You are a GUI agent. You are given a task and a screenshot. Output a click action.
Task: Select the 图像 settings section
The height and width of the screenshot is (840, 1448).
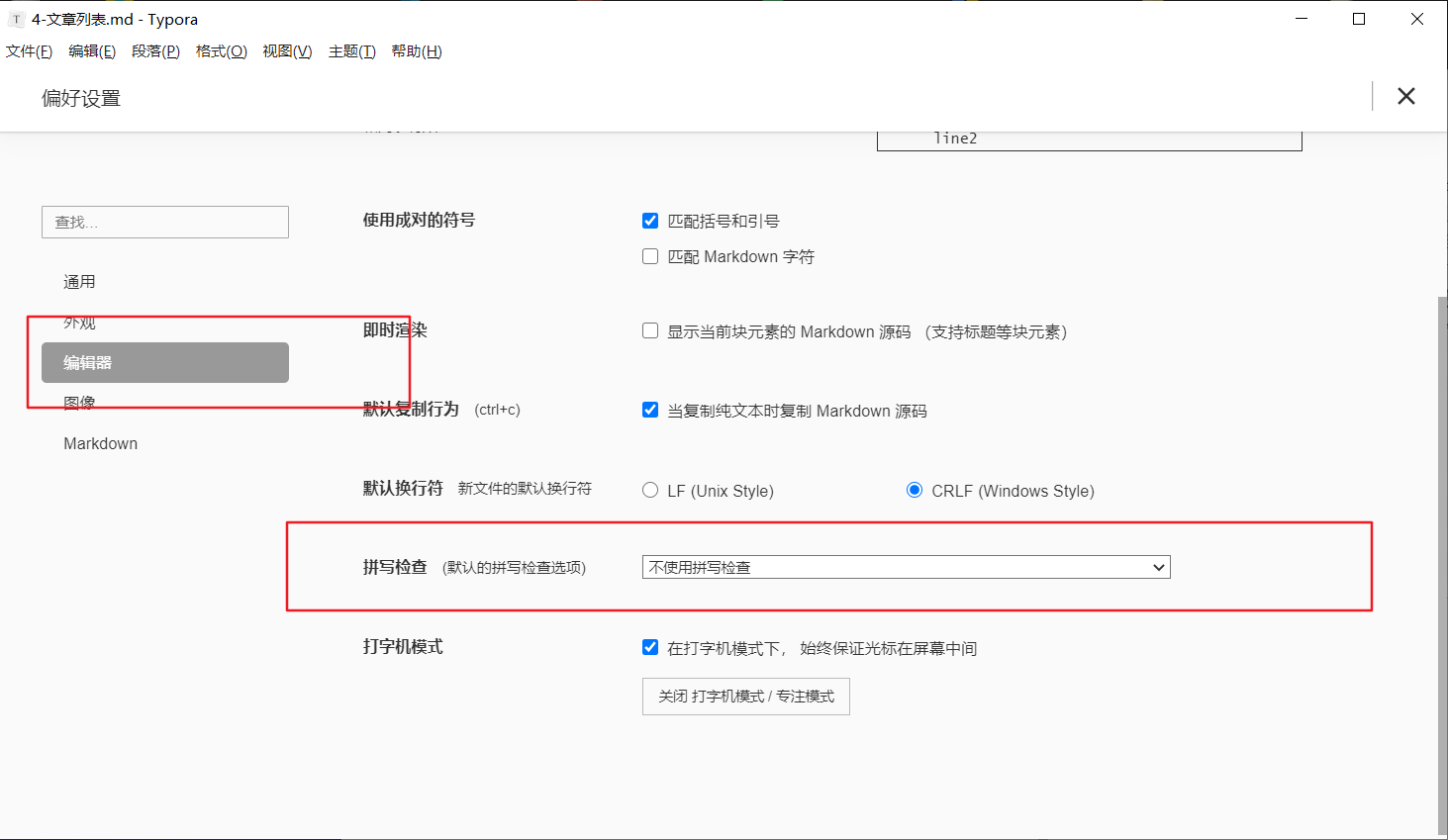[x=78, y=402]
